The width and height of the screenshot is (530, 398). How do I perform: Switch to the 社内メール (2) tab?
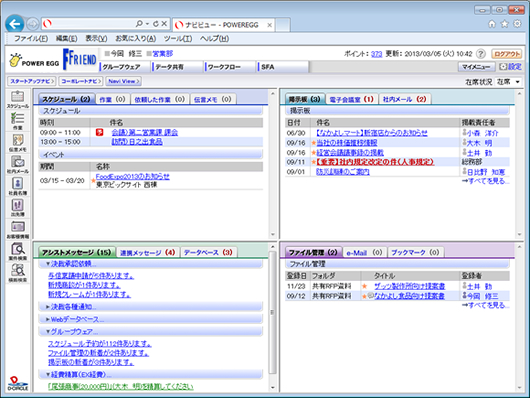[405, 99]
